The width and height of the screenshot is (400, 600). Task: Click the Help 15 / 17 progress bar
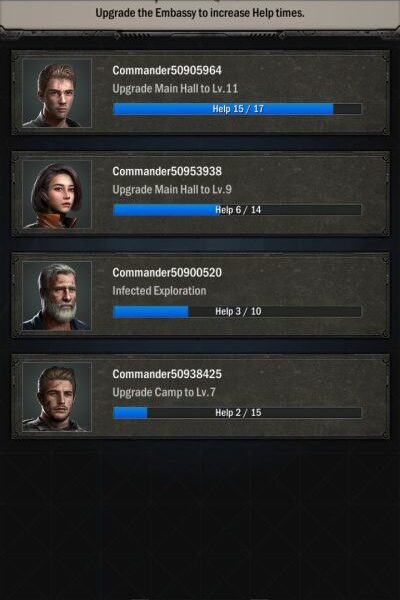pyautogui.click(x=237, y=109)
